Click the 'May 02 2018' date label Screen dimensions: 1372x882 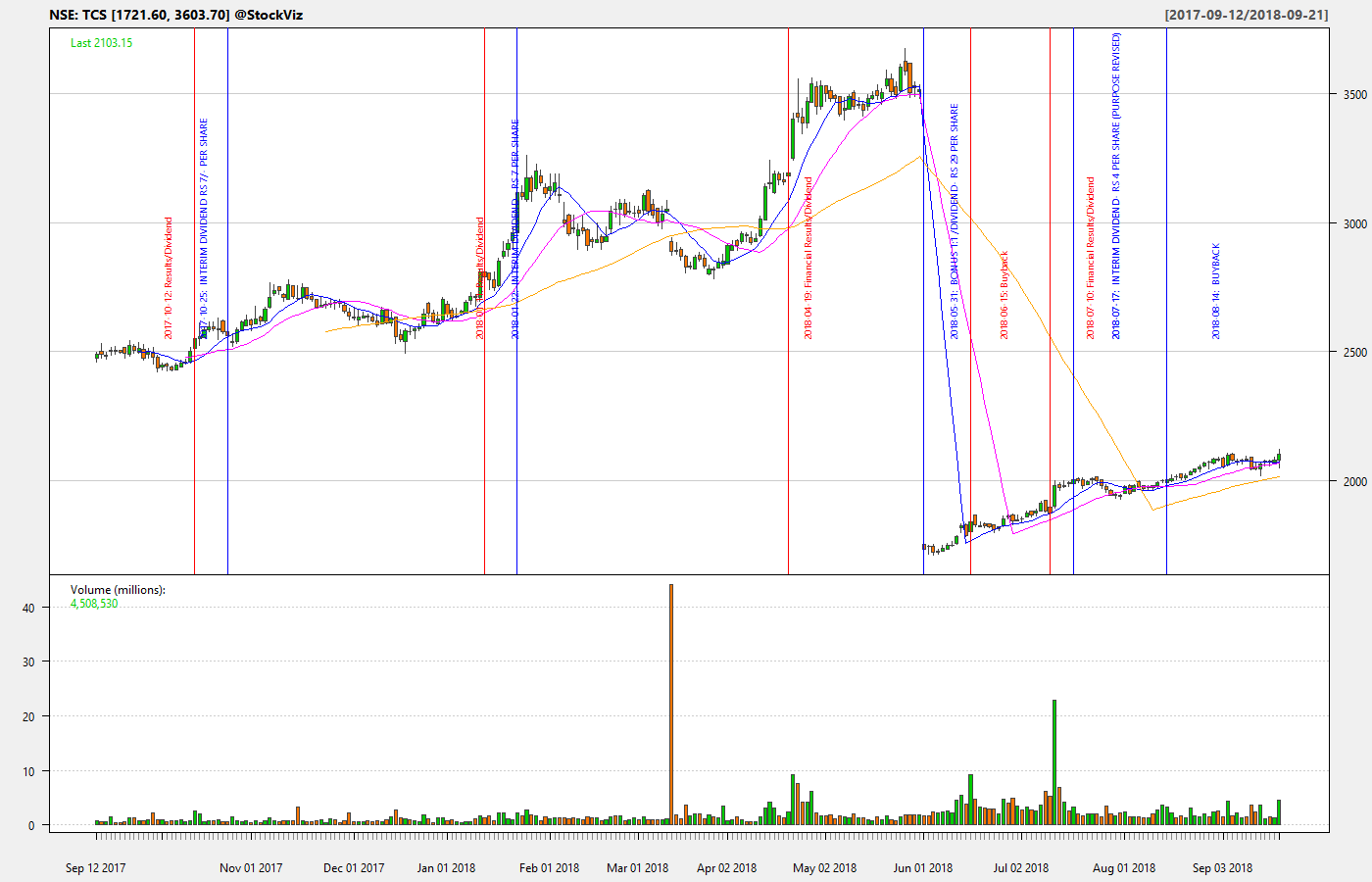pyautogui.click(x=824, y=868)
